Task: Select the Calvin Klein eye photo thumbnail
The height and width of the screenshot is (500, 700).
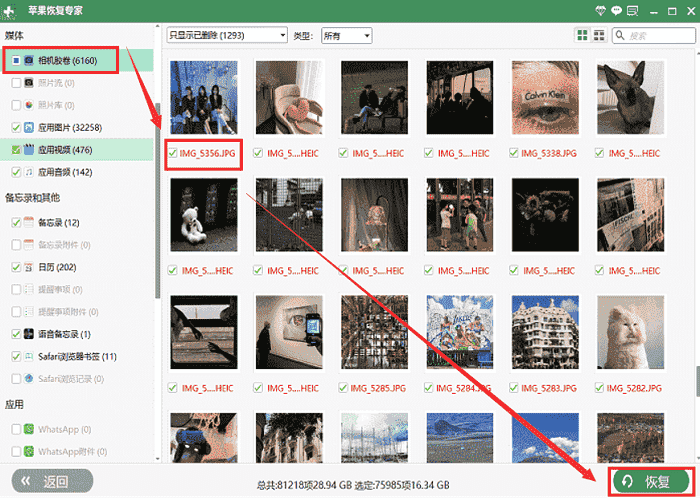Action: click(x=545, y=97)
